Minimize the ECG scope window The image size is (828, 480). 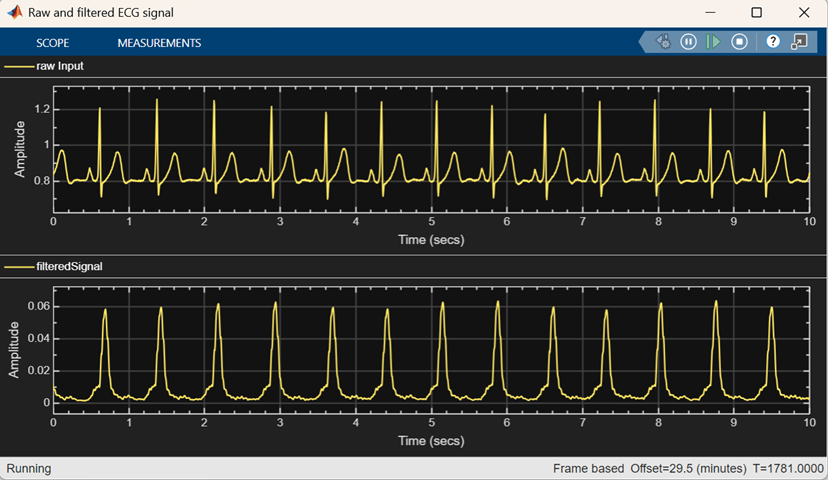pyautogui.click(x=710, y=13)
